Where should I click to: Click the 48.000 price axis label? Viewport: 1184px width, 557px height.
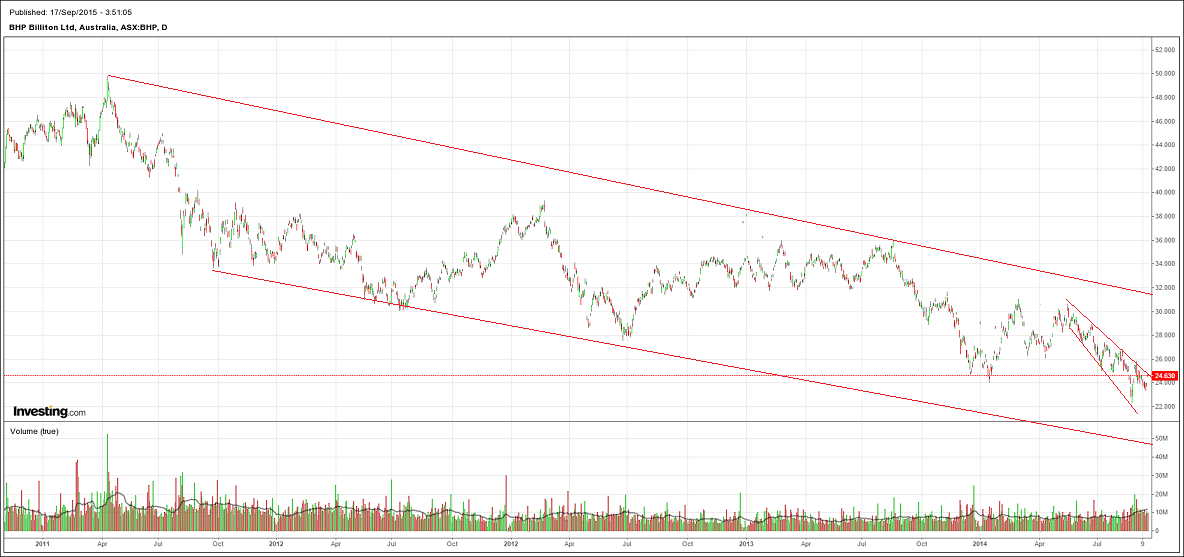tap(1165, 97)
